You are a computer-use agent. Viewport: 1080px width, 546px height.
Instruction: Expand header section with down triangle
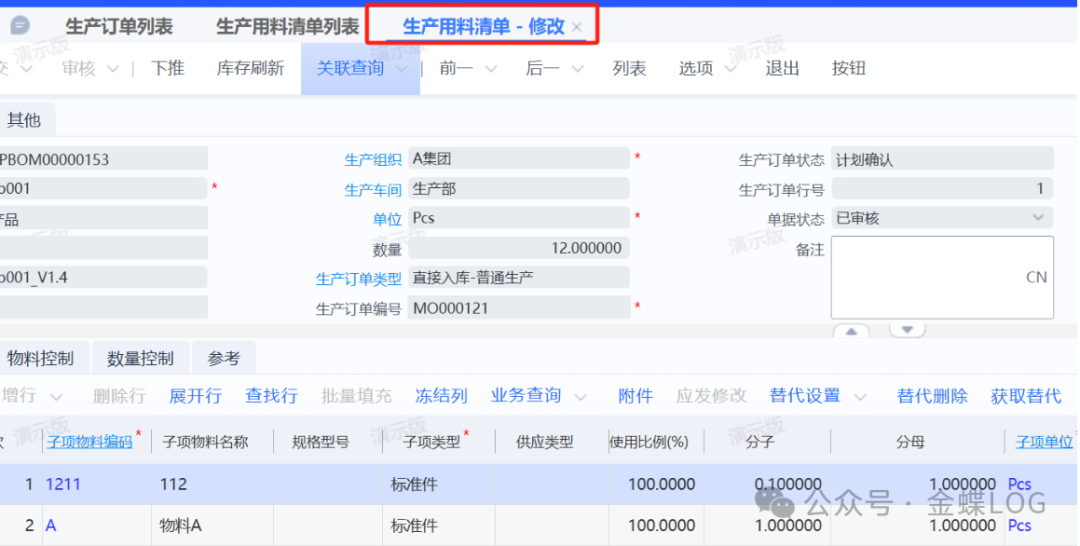(x=907, y=331)
